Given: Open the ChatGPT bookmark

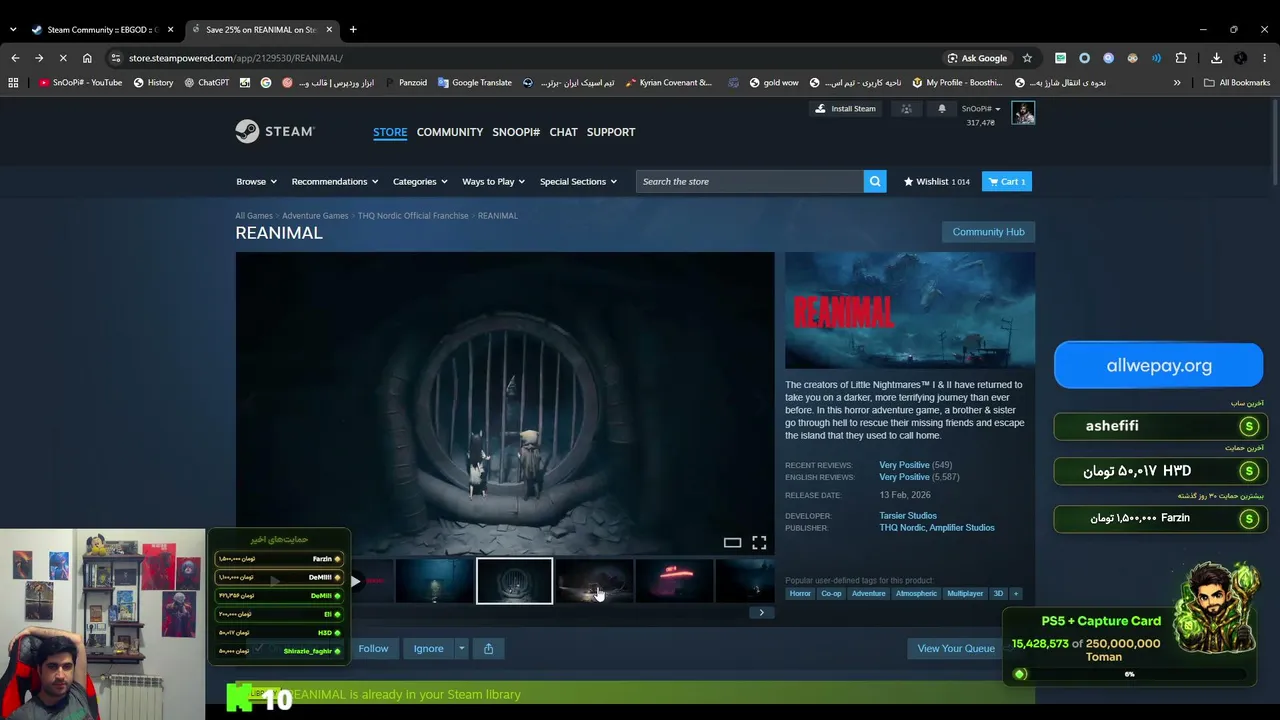Looking at the screenshot, I should [x=206, y=83].
